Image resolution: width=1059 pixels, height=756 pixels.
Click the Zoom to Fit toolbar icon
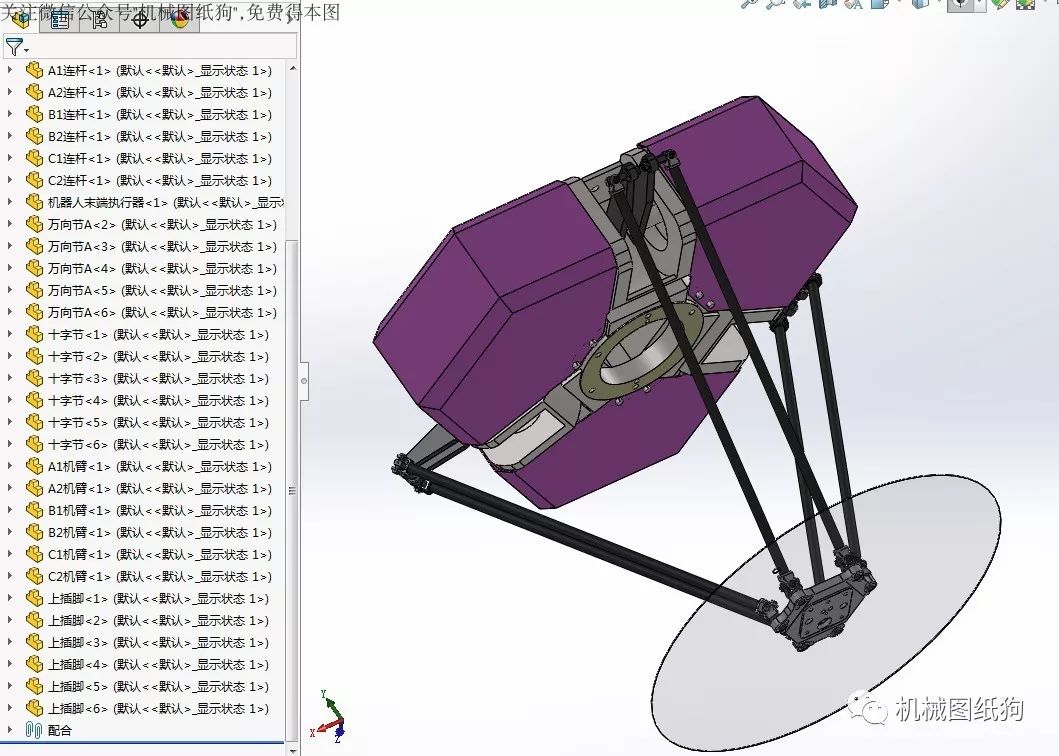click(x=750, y=3)
